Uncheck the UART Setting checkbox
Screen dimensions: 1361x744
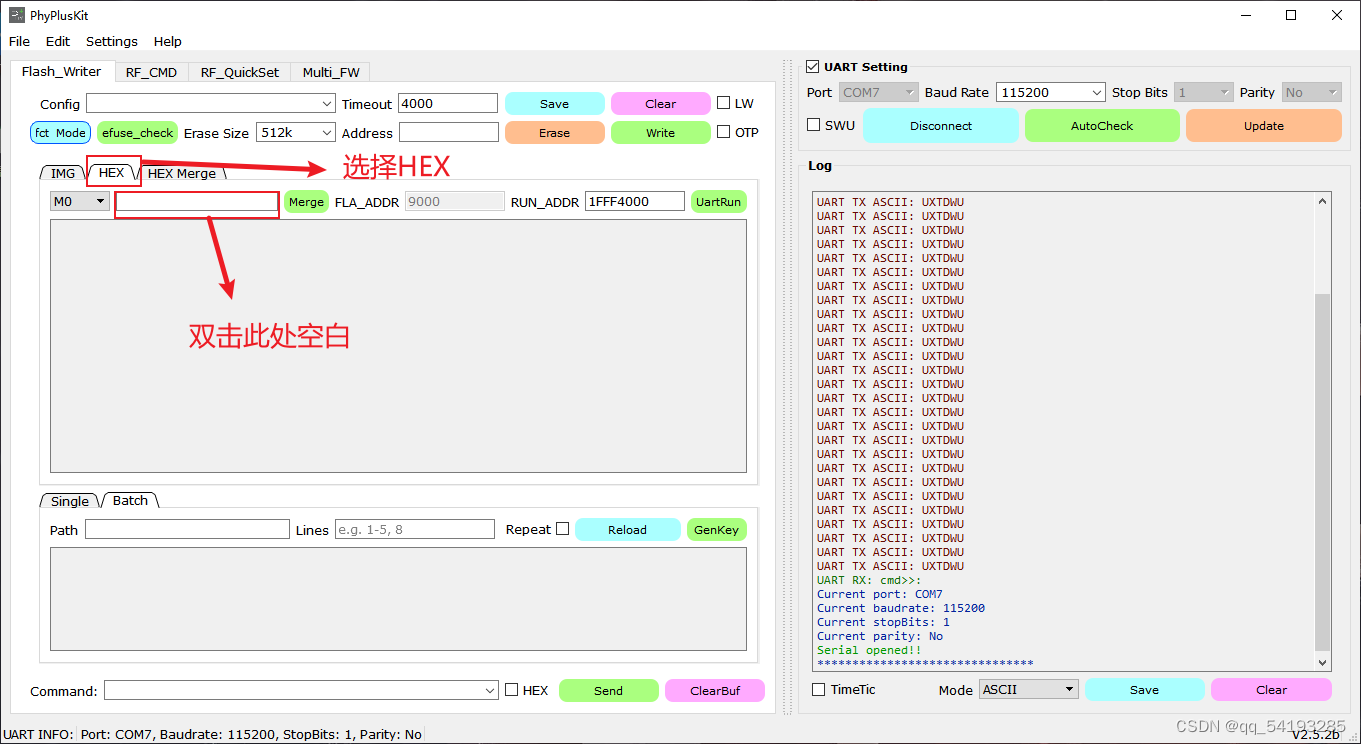[813, 66]
